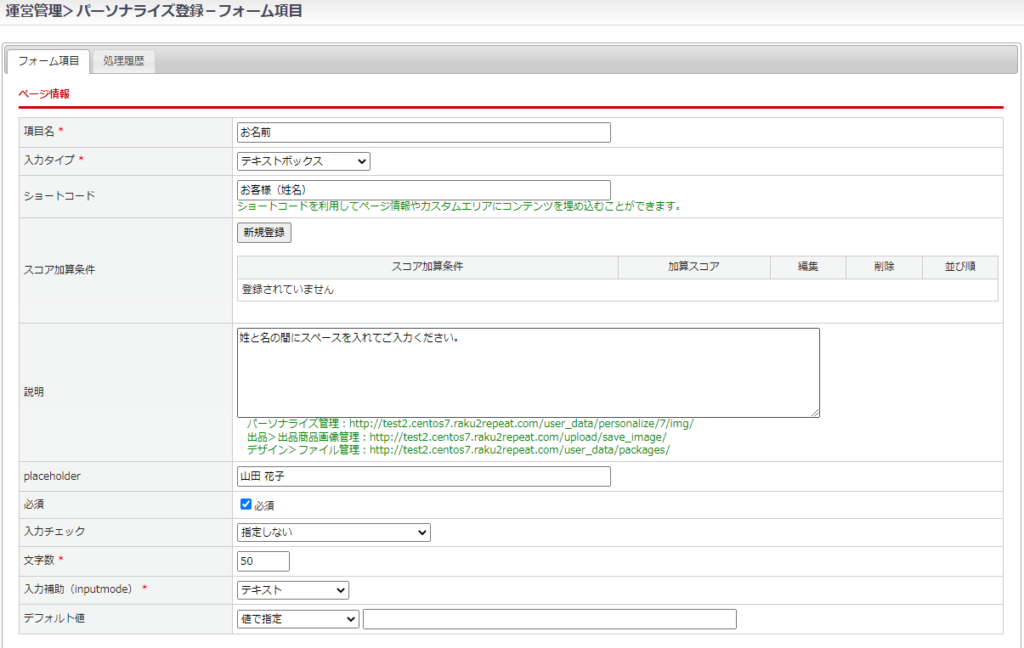This screenshot has height=648, width=1024.
Task: Expand the デフォルト値 値で指定 dropdown
Action: (297, 619)
